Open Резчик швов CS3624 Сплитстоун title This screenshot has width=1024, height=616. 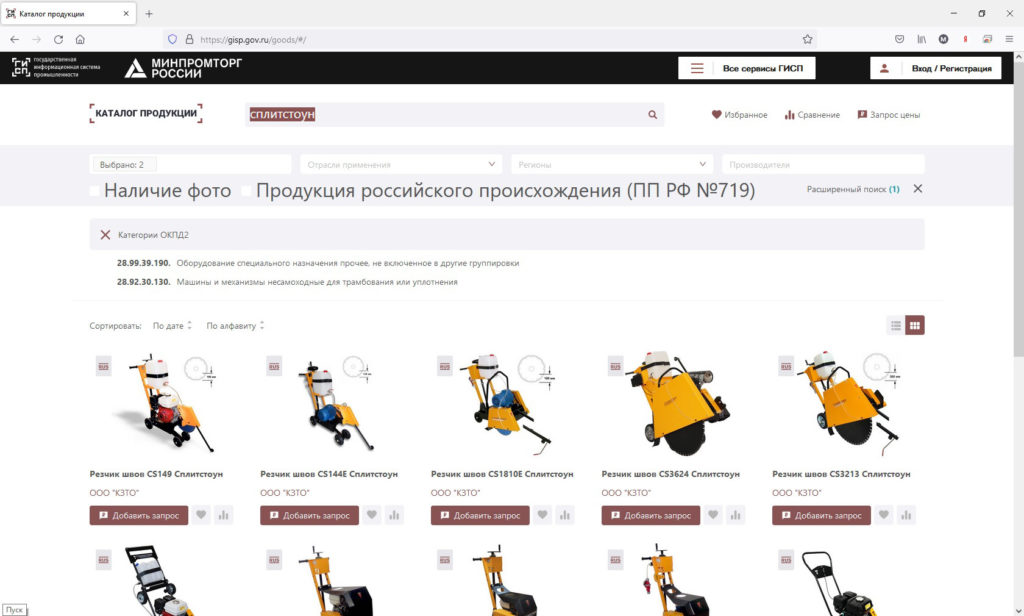tap(670, 474)
